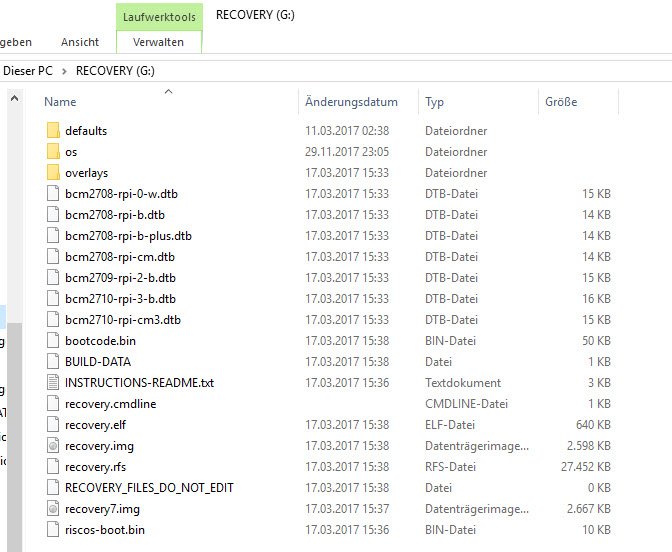Click the RECOVERY_FILES_DO_NOT_EDIT file icon

53,487
